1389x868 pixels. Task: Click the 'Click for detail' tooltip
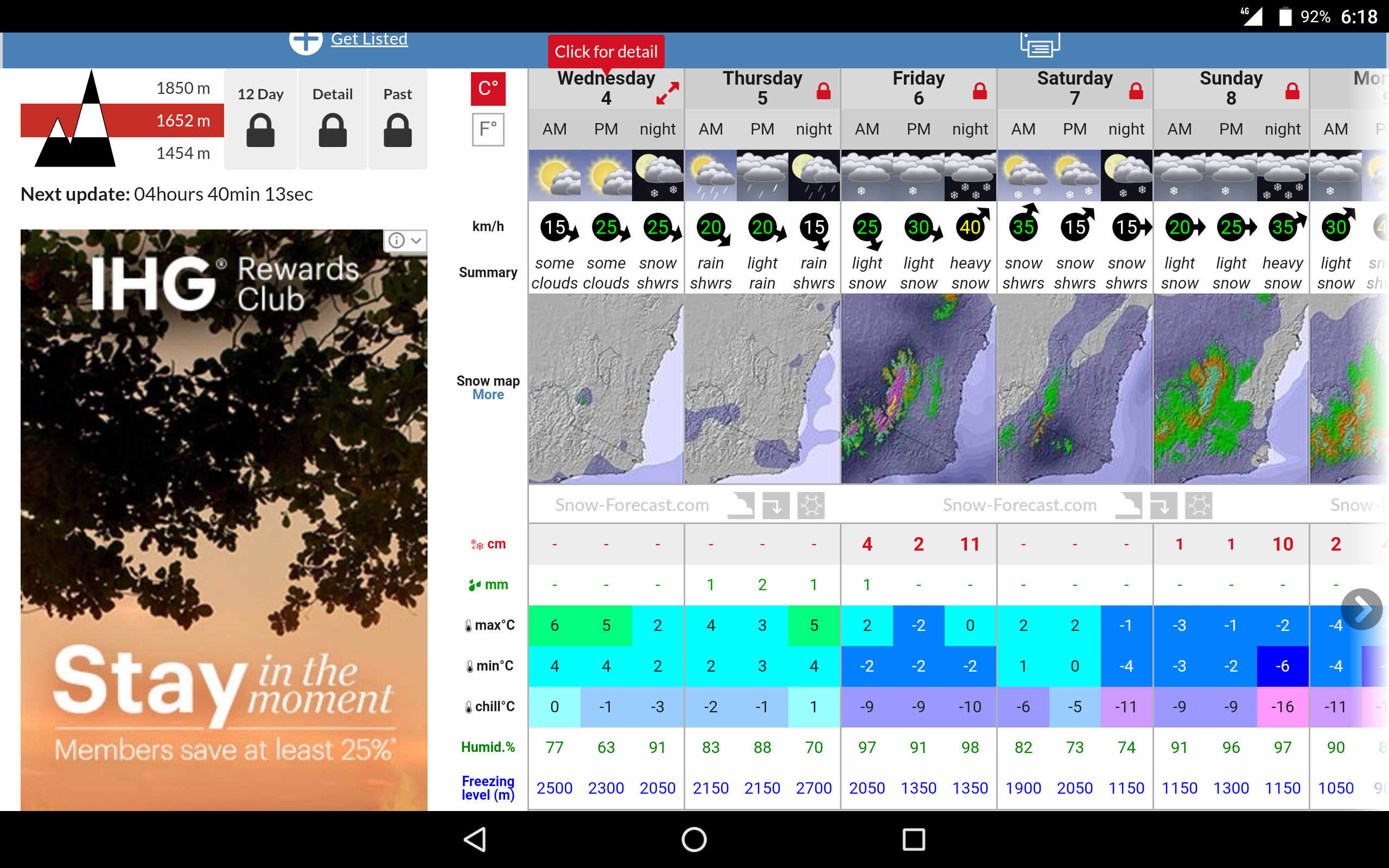pyautogui.click(x=606, y=52)
